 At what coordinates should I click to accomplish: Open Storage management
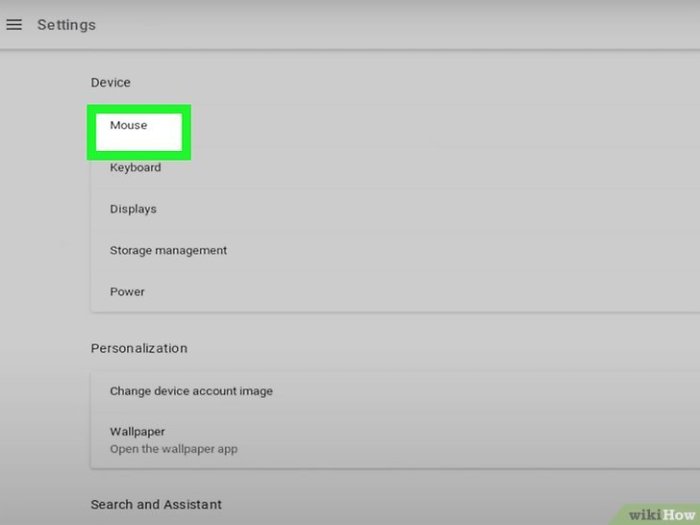[395, 250]
